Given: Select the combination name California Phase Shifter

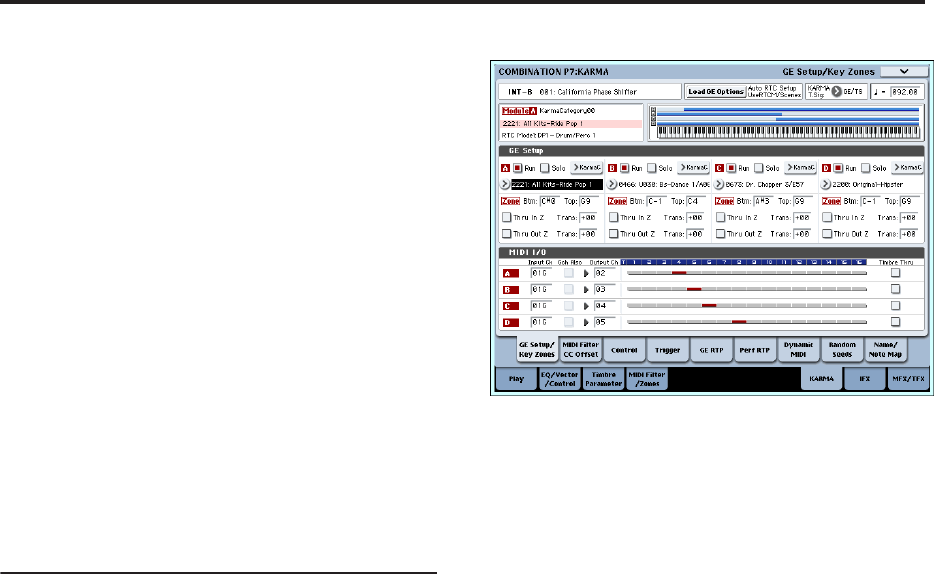Looking at the screenshot, I should 589,92.
